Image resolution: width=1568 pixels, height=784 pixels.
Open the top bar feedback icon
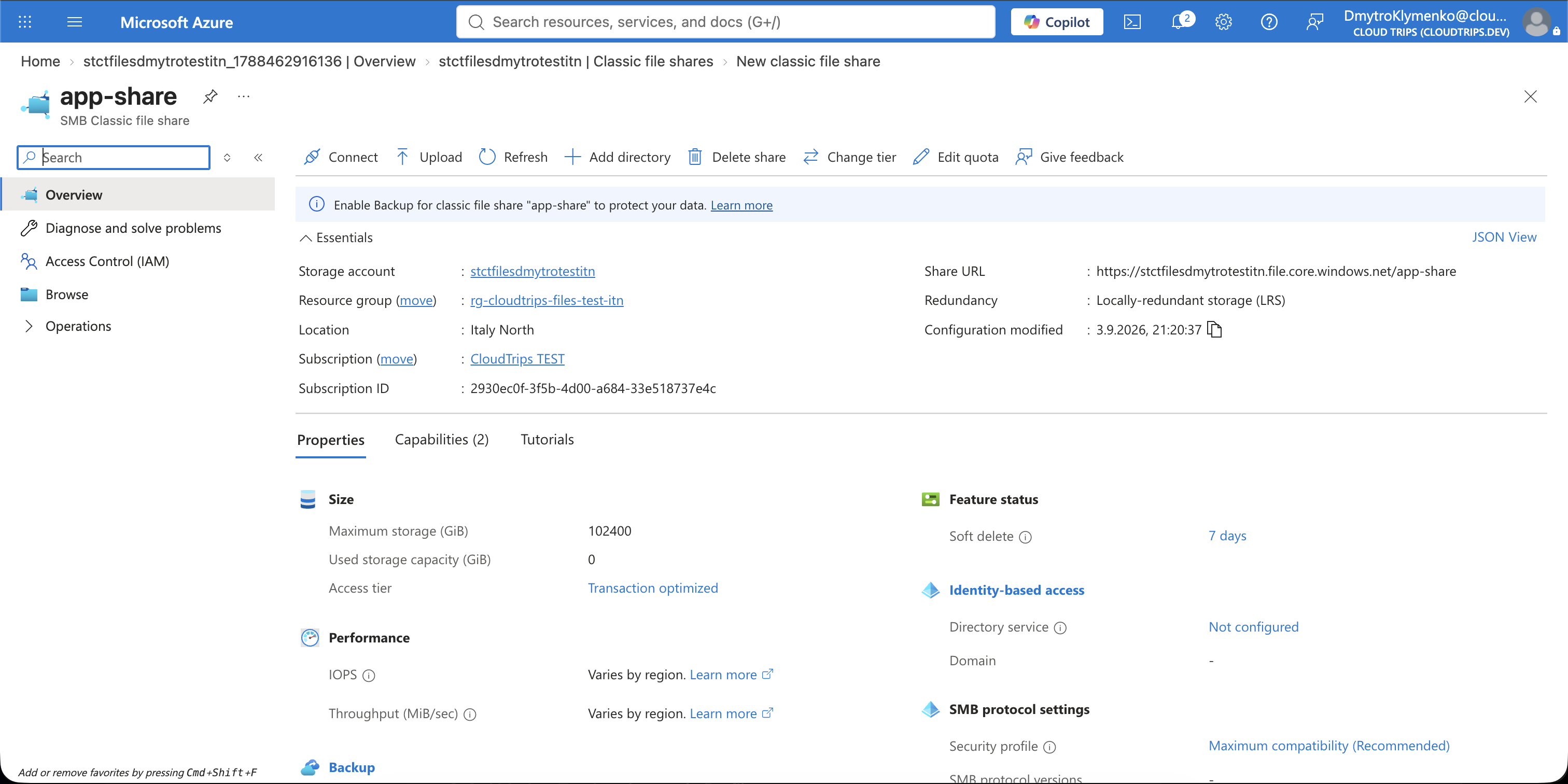tap(1315, 22)
